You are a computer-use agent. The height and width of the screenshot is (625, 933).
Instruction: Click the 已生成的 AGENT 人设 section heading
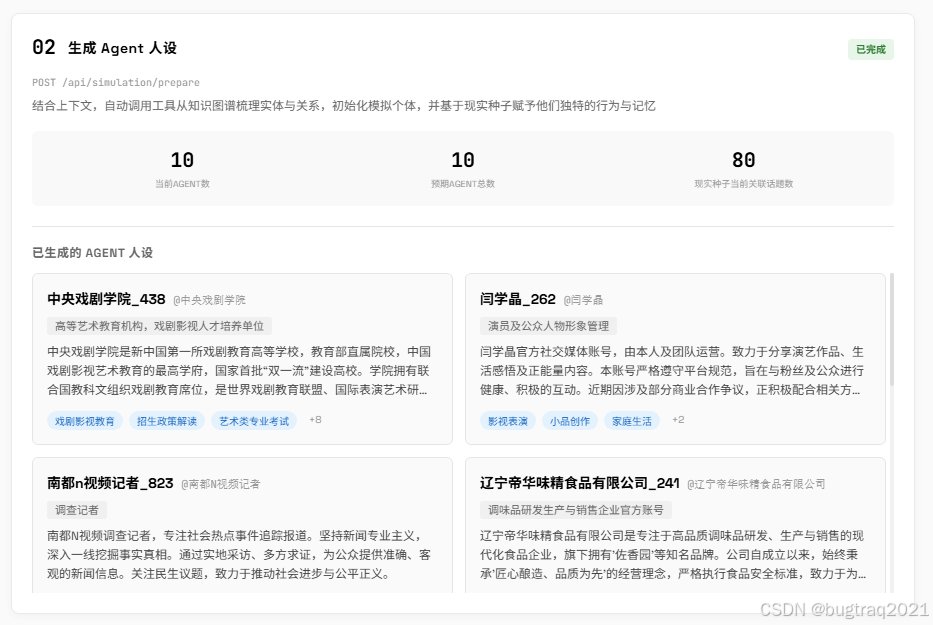pyautogui.click(x=93, y=252)
